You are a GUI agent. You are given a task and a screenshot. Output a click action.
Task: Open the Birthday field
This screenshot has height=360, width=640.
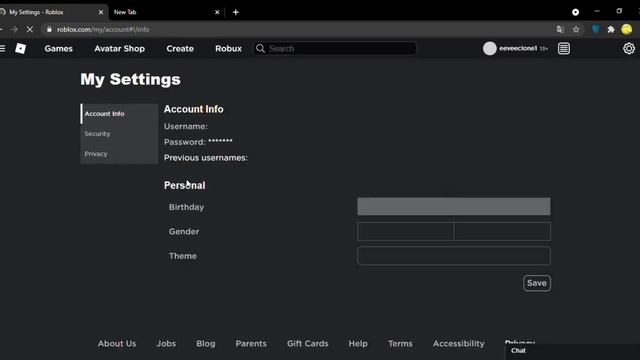click(x=453, y=207)
